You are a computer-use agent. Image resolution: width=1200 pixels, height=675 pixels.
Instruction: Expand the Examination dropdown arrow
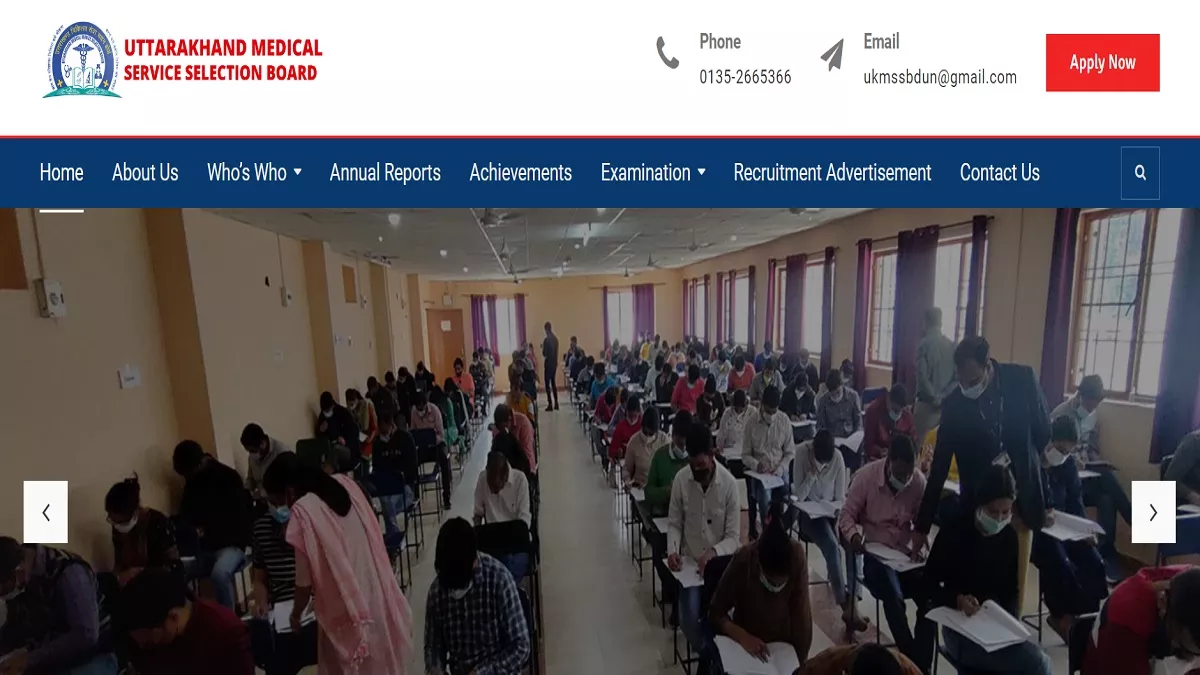click(x=701, y=173)
